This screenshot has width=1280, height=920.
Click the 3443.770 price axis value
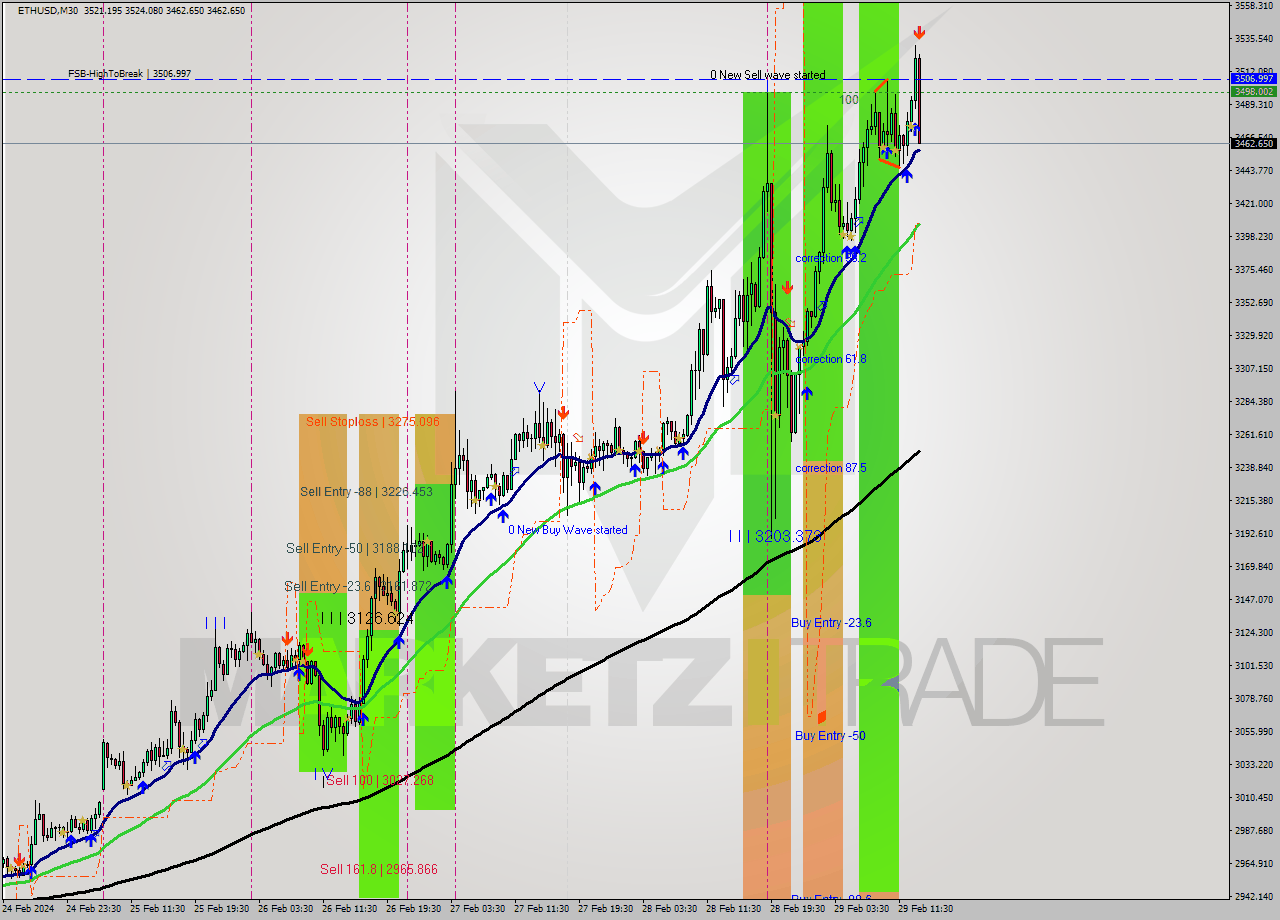click(1253, 171)
